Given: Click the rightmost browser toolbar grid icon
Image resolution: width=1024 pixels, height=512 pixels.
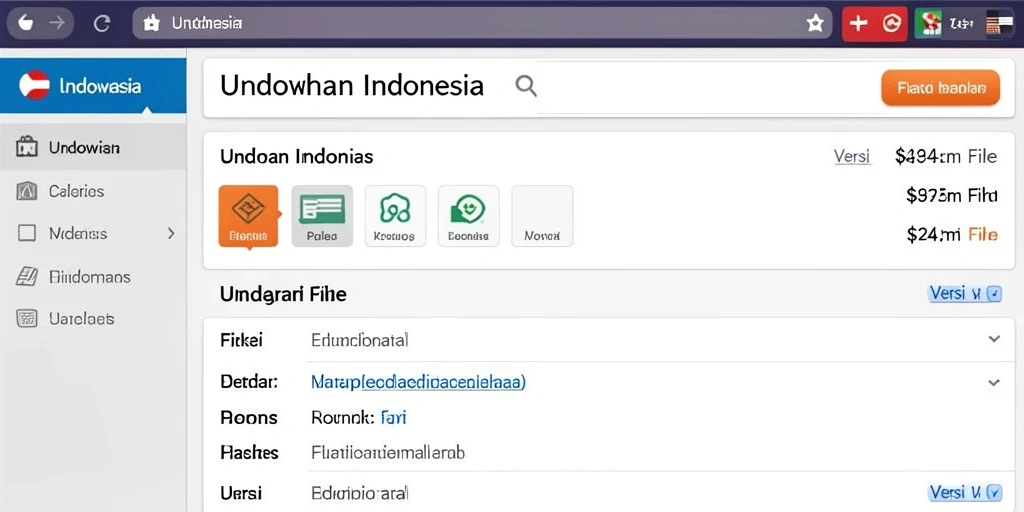Looking at the screenshot, I should (x=999, y=24).
